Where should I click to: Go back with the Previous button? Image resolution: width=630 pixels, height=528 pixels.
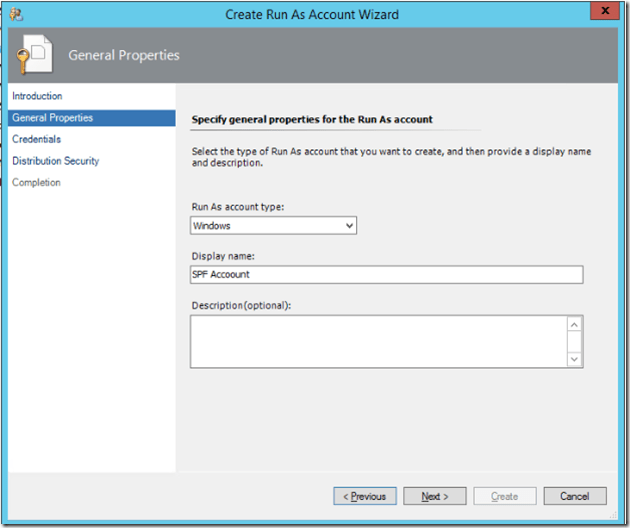coord(365,496)
